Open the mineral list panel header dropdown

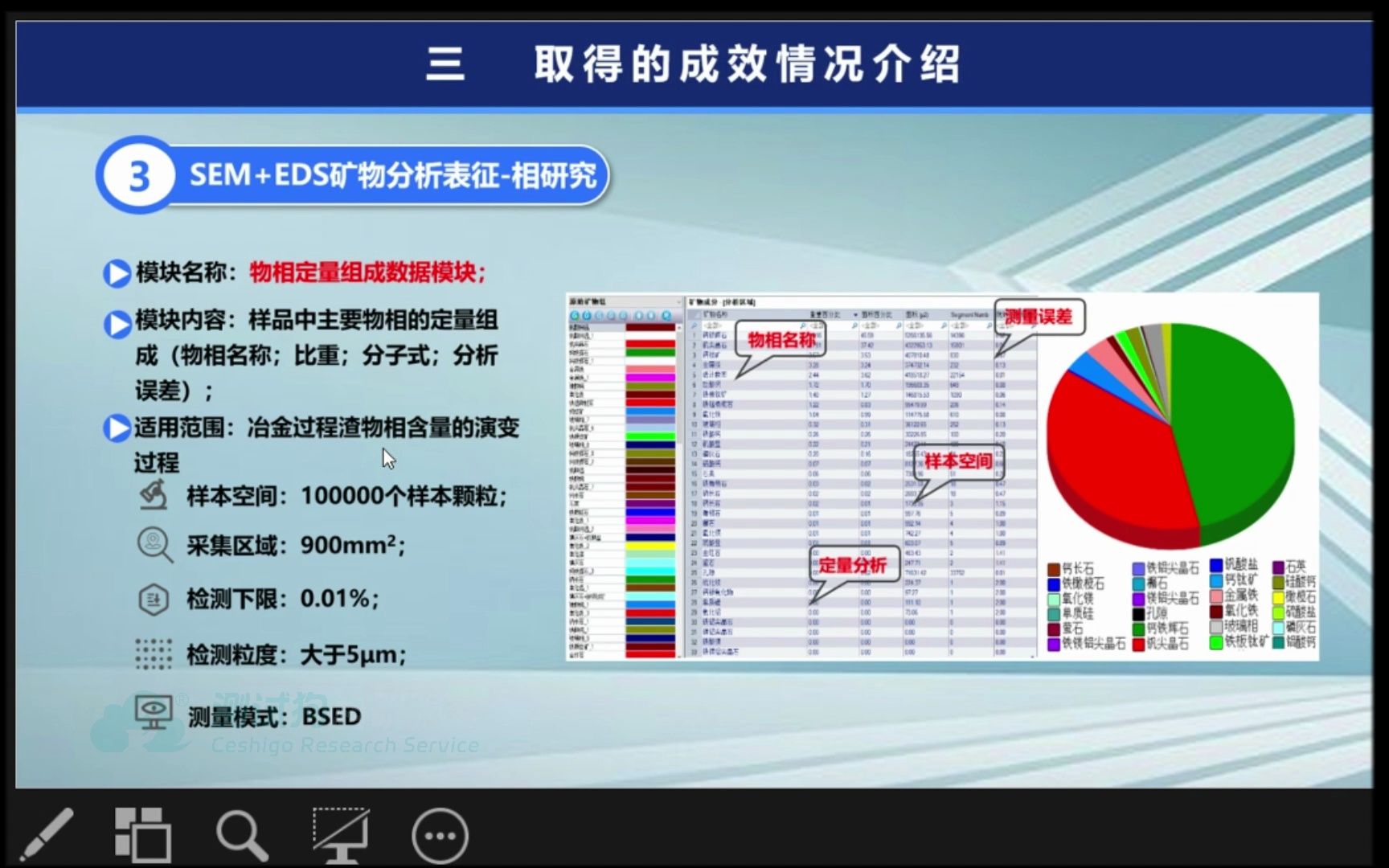[x=678, y=302]
